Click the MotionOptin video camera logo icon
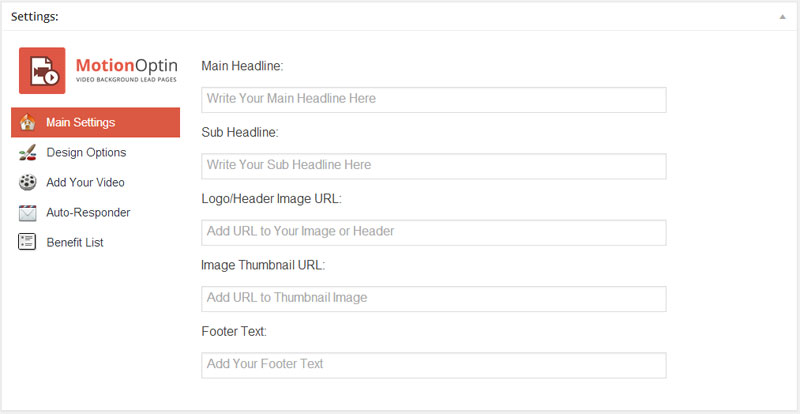This screenshot has width=800, height=414. 42,70
